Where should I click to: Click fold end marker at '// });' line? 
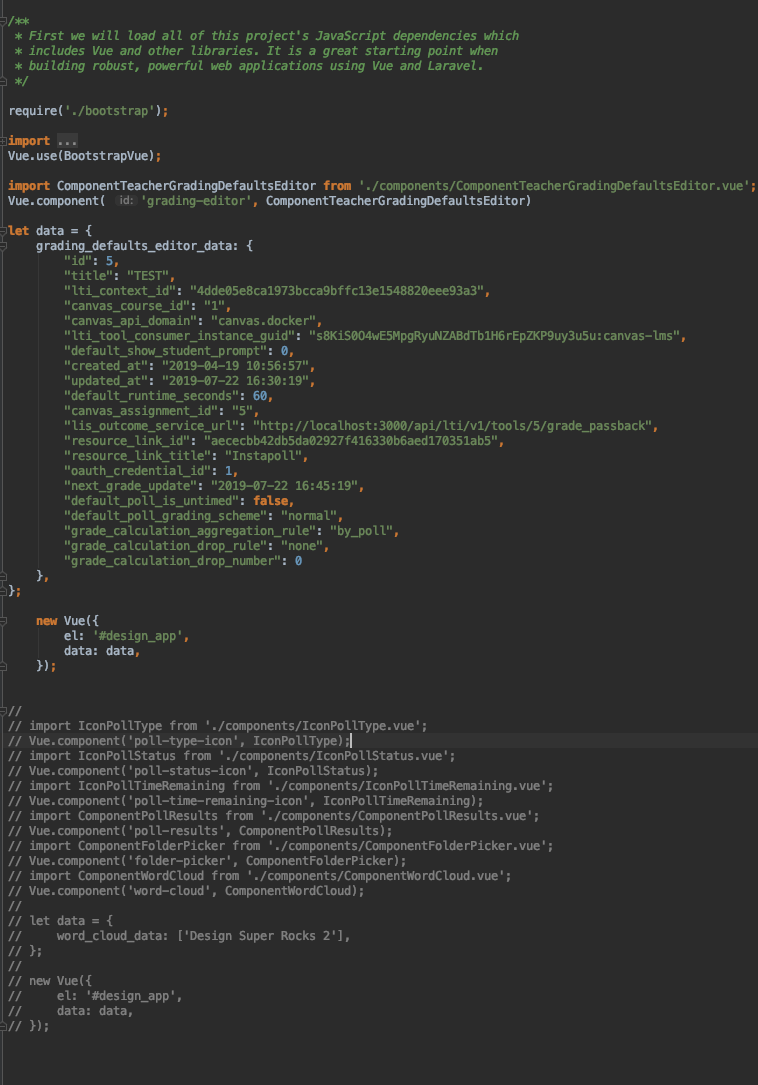(x=3, y=1026)
